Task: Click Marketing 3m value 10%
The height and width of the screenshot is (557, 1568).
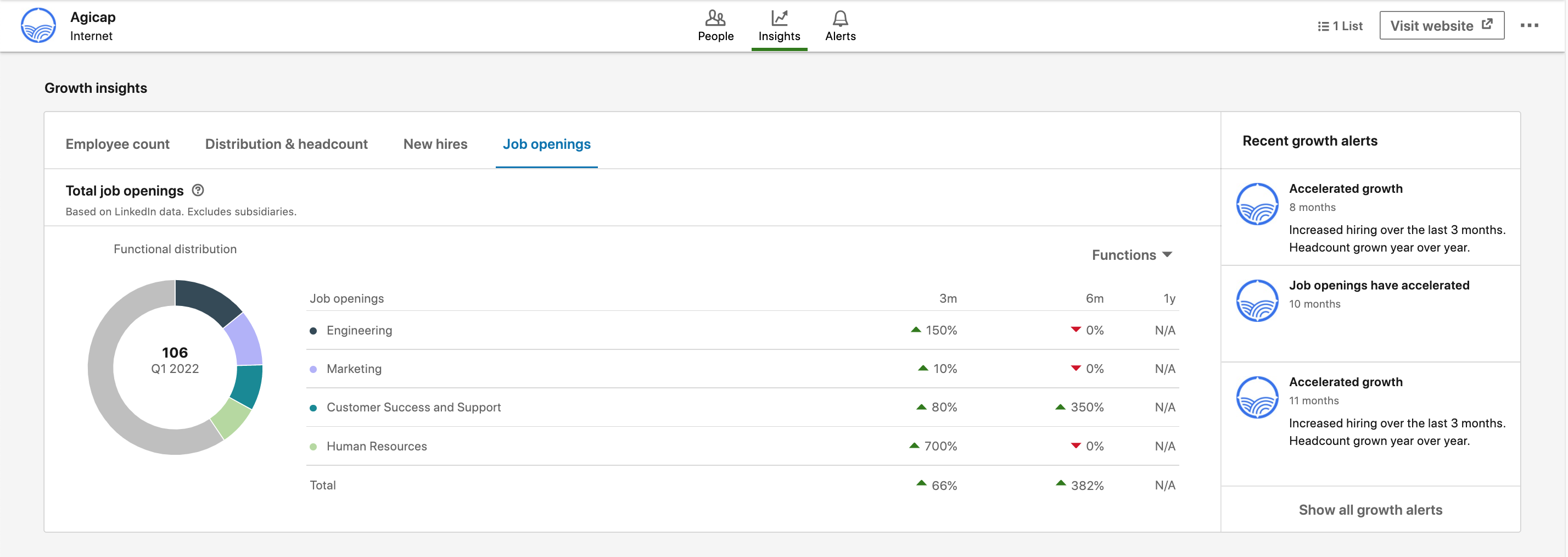Action: pyautogui.click(x=945, y=369)
